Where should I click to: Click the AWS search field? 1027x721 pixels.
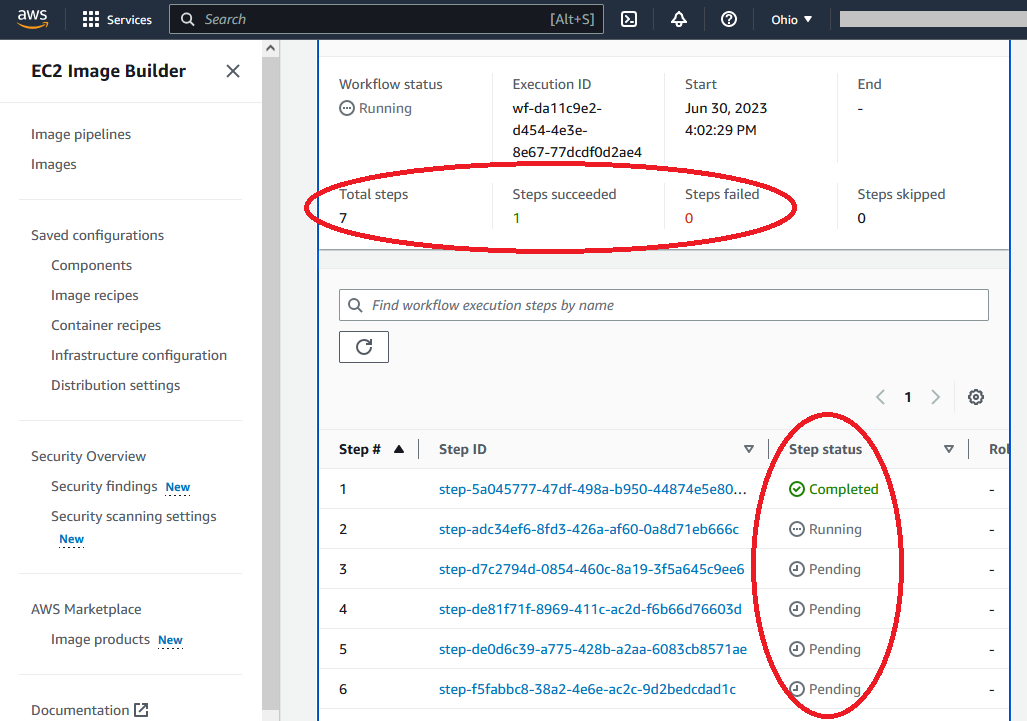(x=386, y=19)
